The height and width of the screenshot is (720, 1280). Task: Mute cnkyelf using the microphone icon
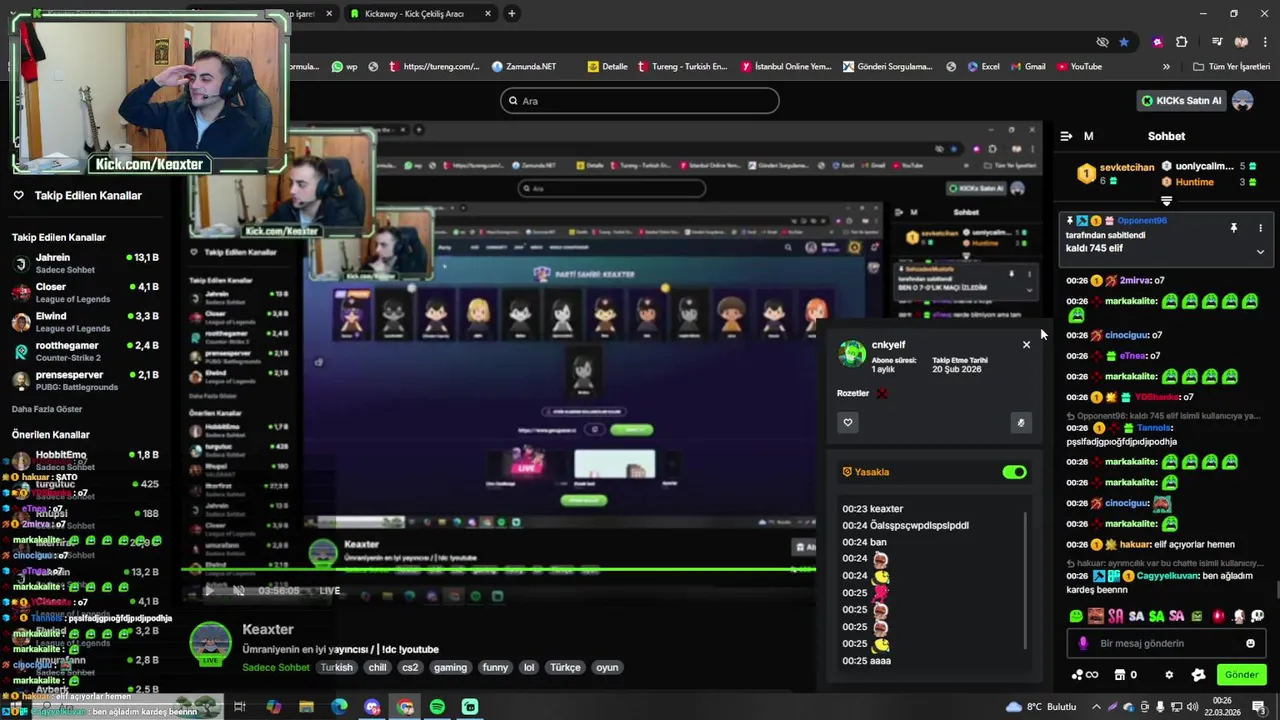pyautogui.click(x=1020, y=423)
